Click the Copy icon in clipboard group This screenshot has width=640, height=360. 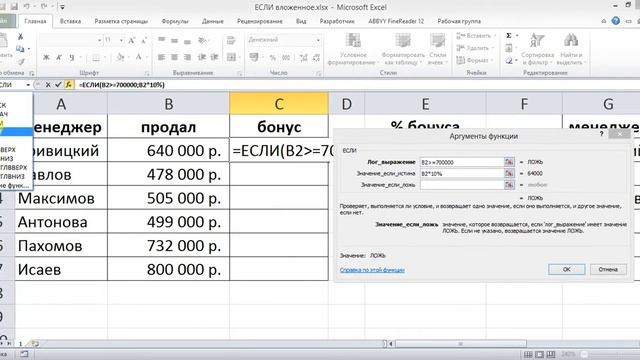(x=20, y=49)
